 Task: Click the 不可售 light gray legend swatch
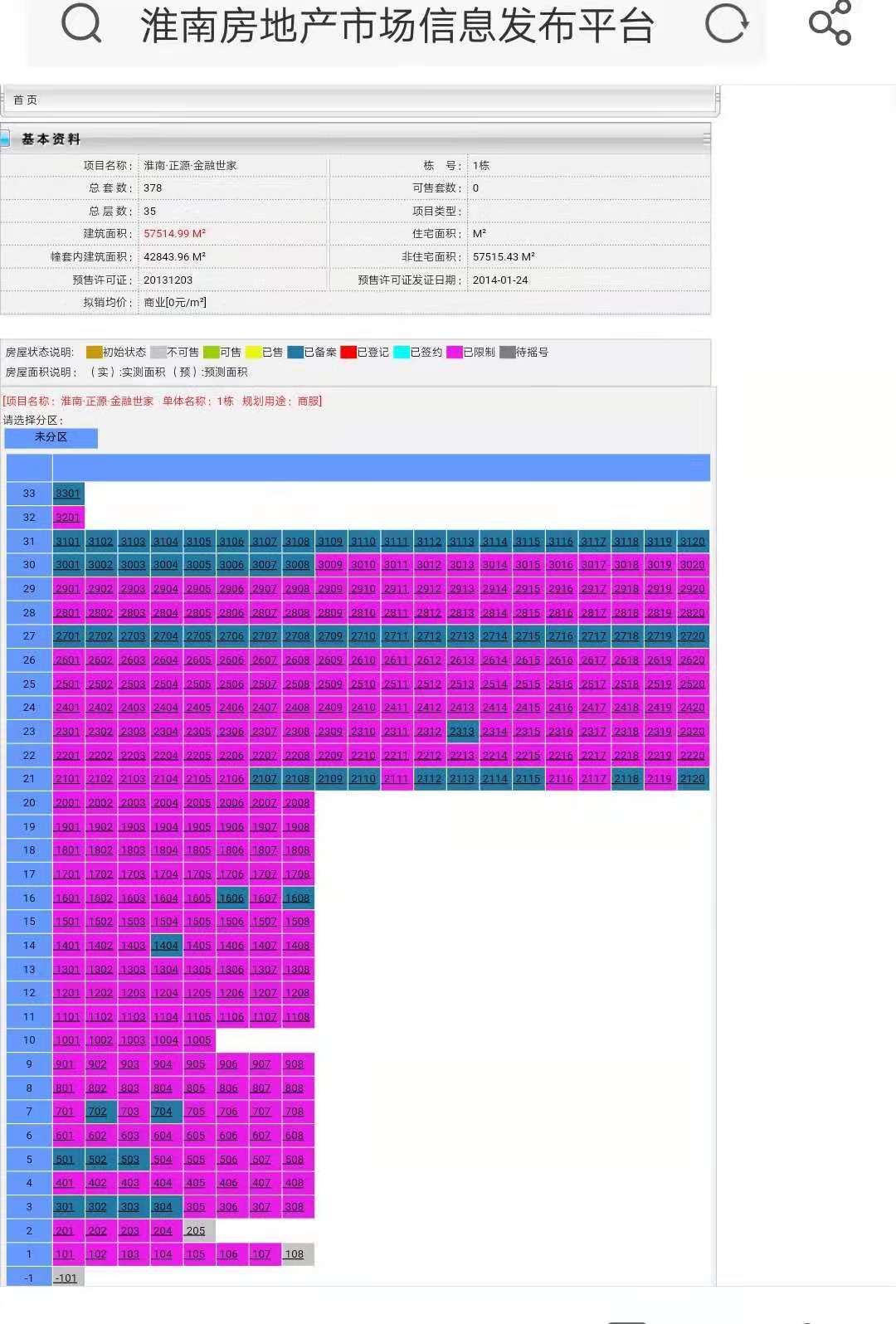click(158, 353)
